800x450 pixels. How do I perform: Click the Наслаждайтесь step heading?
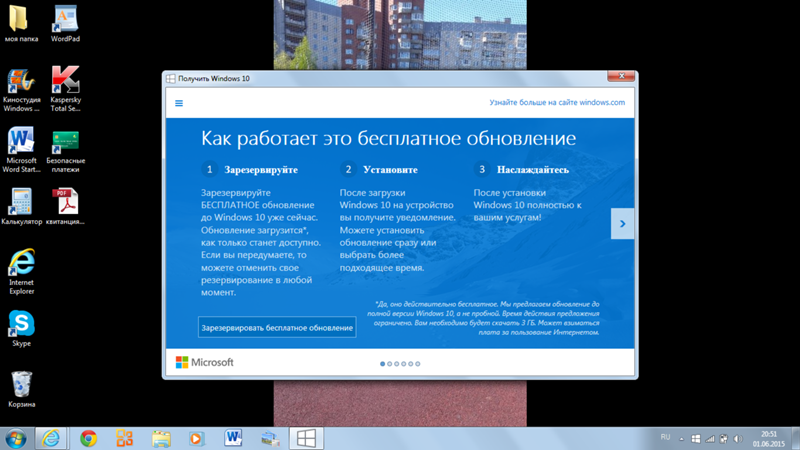click(x=533, y=170)
